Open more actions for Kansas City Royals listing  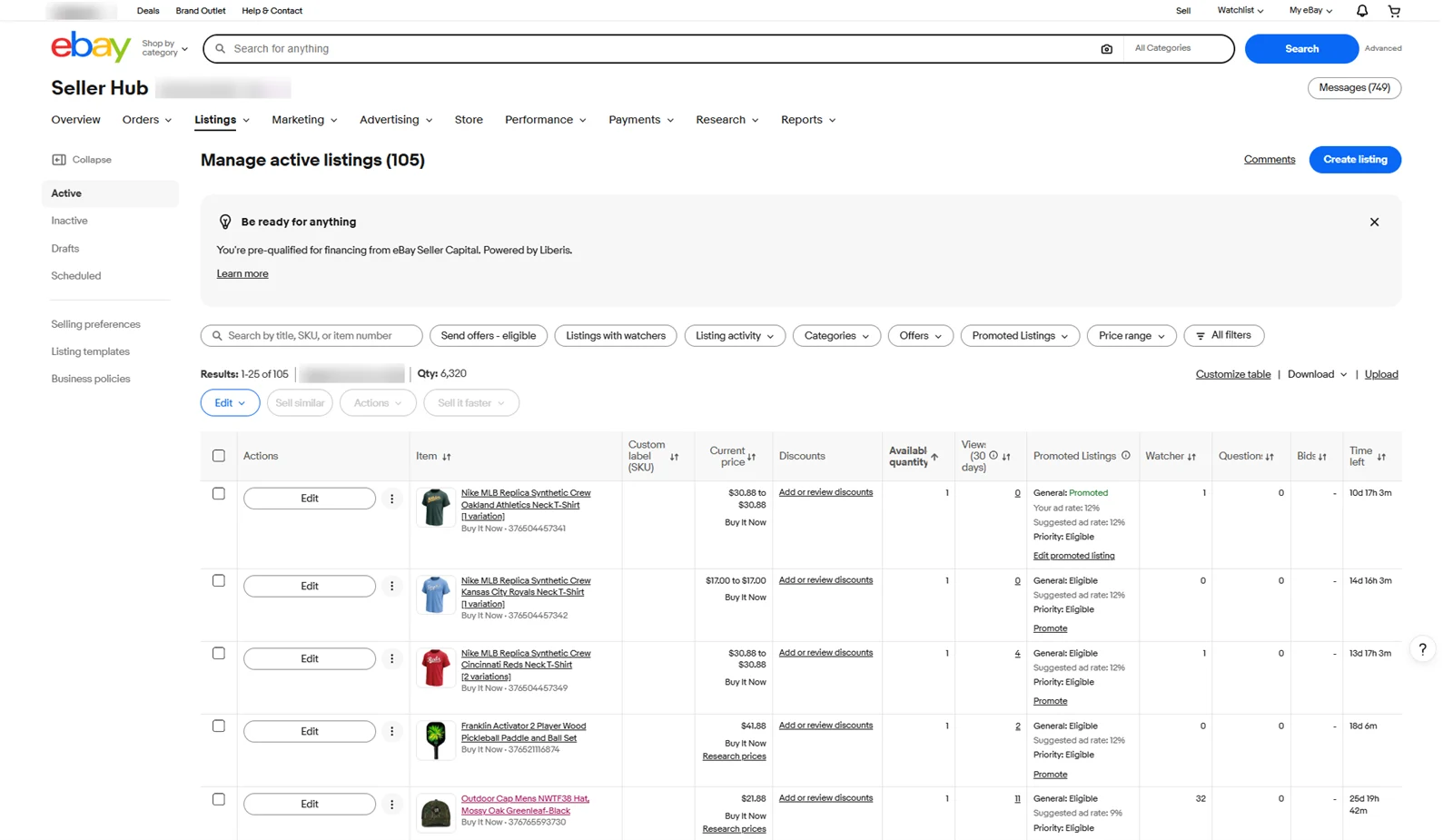pyautogui.click(x=392, y=586)
